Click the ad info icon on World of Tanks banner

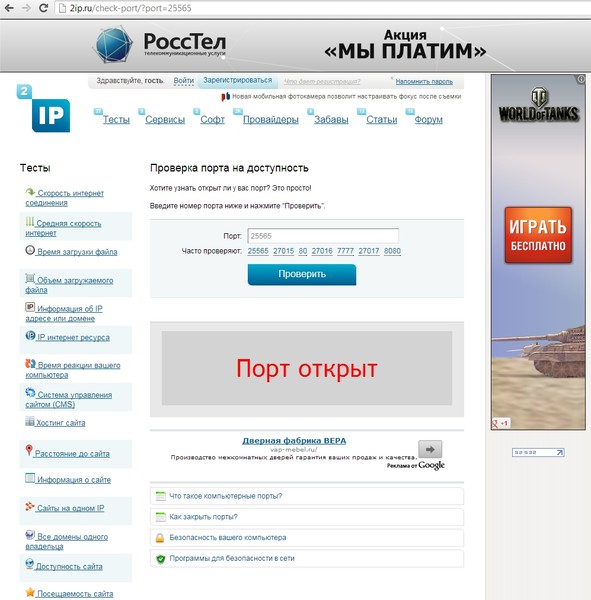(x=581, y=79)
